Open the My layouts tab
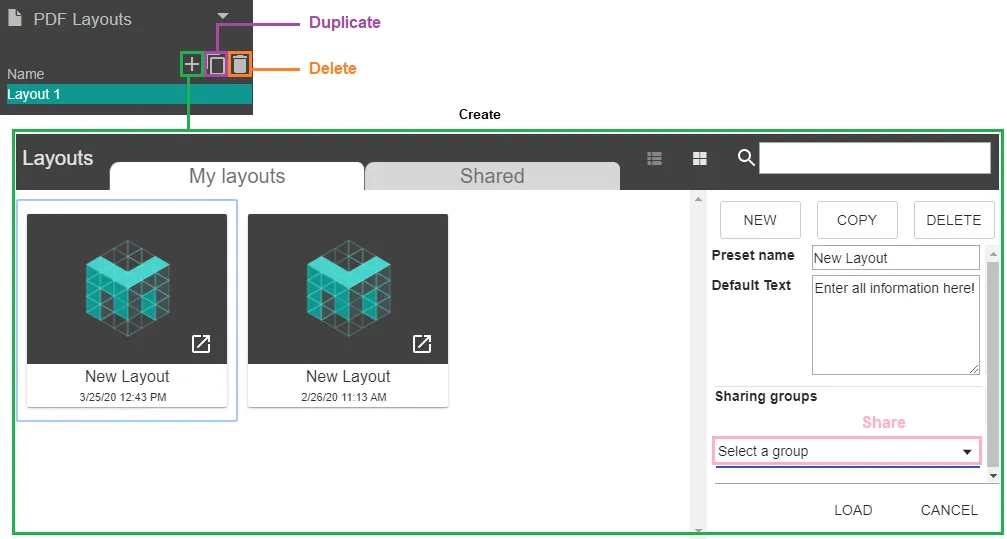Viewport: 1007px width, 539px height. coord(237,177)
